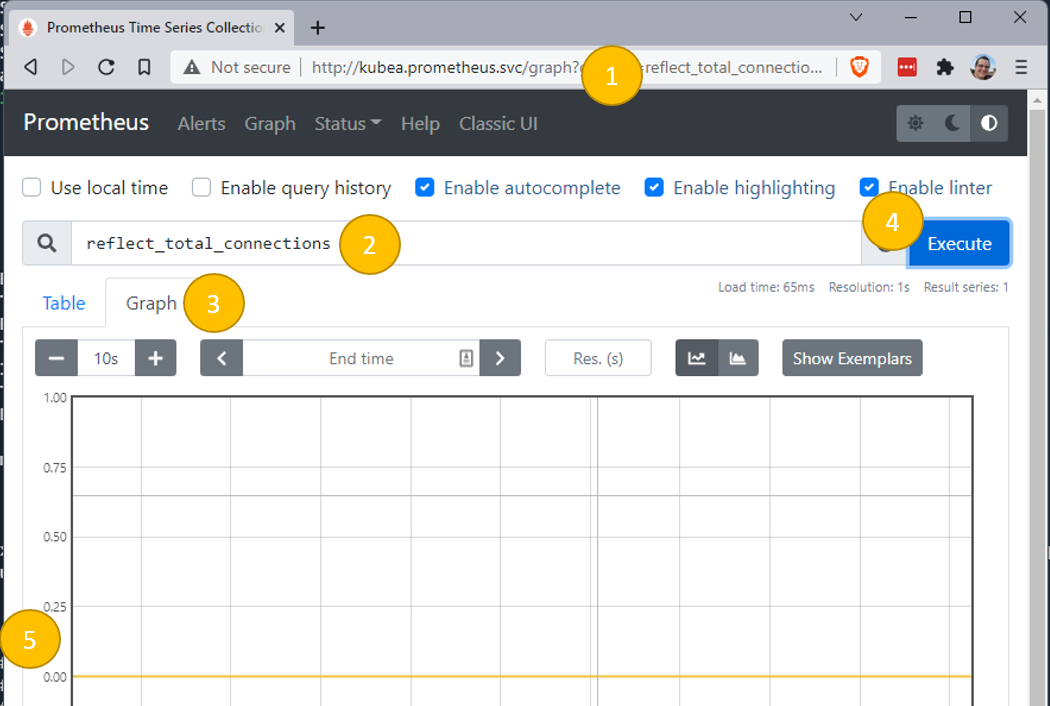Switch to the Table tab
1050x706 pixels.
pos(63,303)
